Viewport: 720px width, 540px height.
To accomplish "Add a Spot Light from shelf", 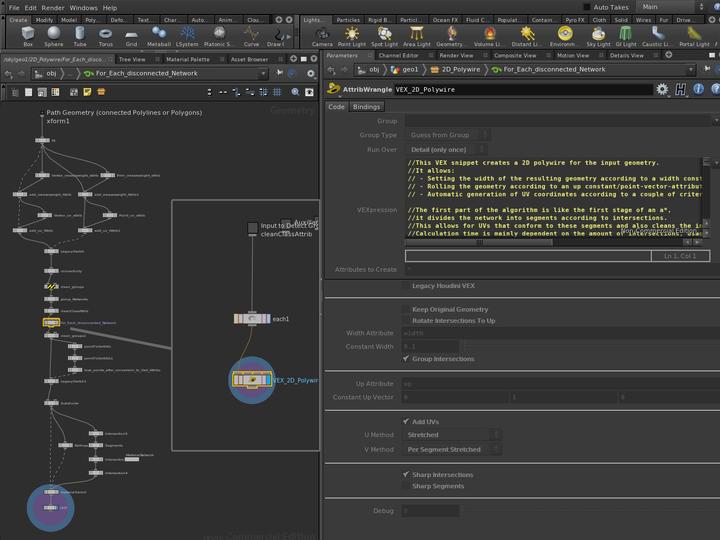I will [x=384, y=36].
